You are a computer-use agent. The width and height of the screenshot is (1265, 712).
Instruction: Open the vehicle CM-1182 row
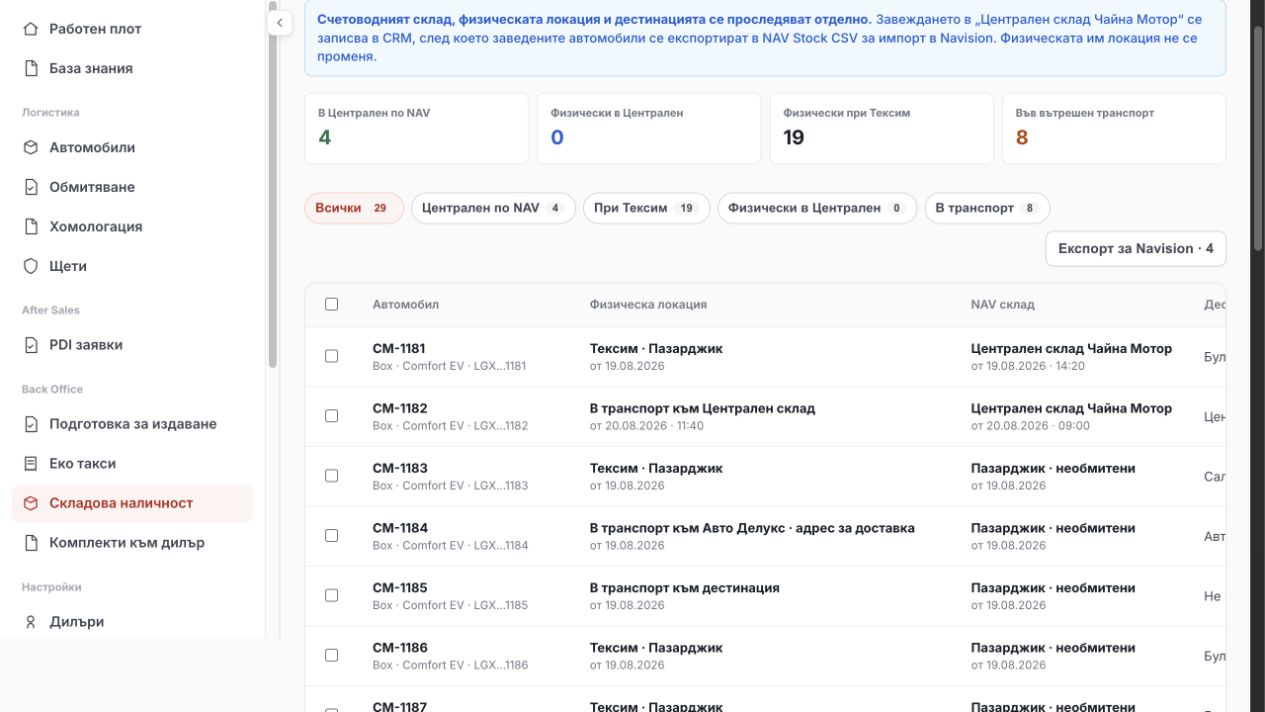coord(765,417)
